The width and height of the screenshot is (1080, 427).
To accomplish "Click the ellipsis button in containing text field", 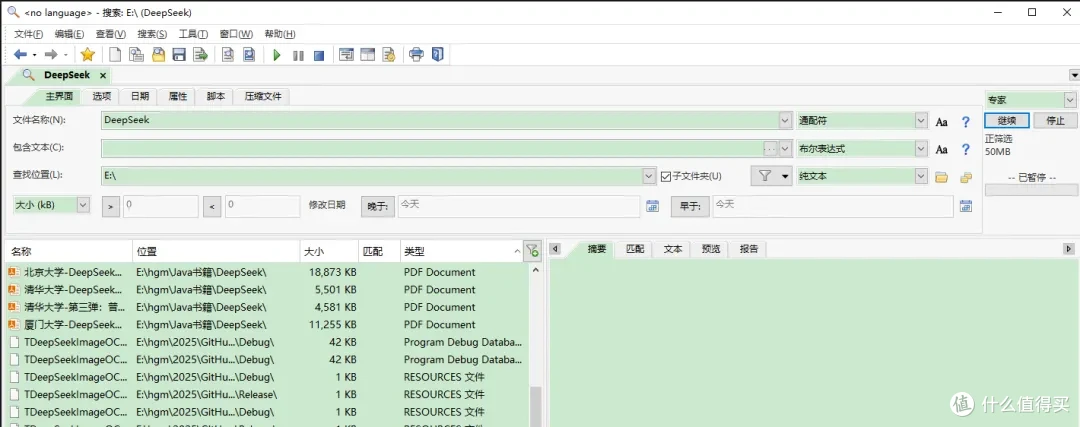I will coord(771,148).
